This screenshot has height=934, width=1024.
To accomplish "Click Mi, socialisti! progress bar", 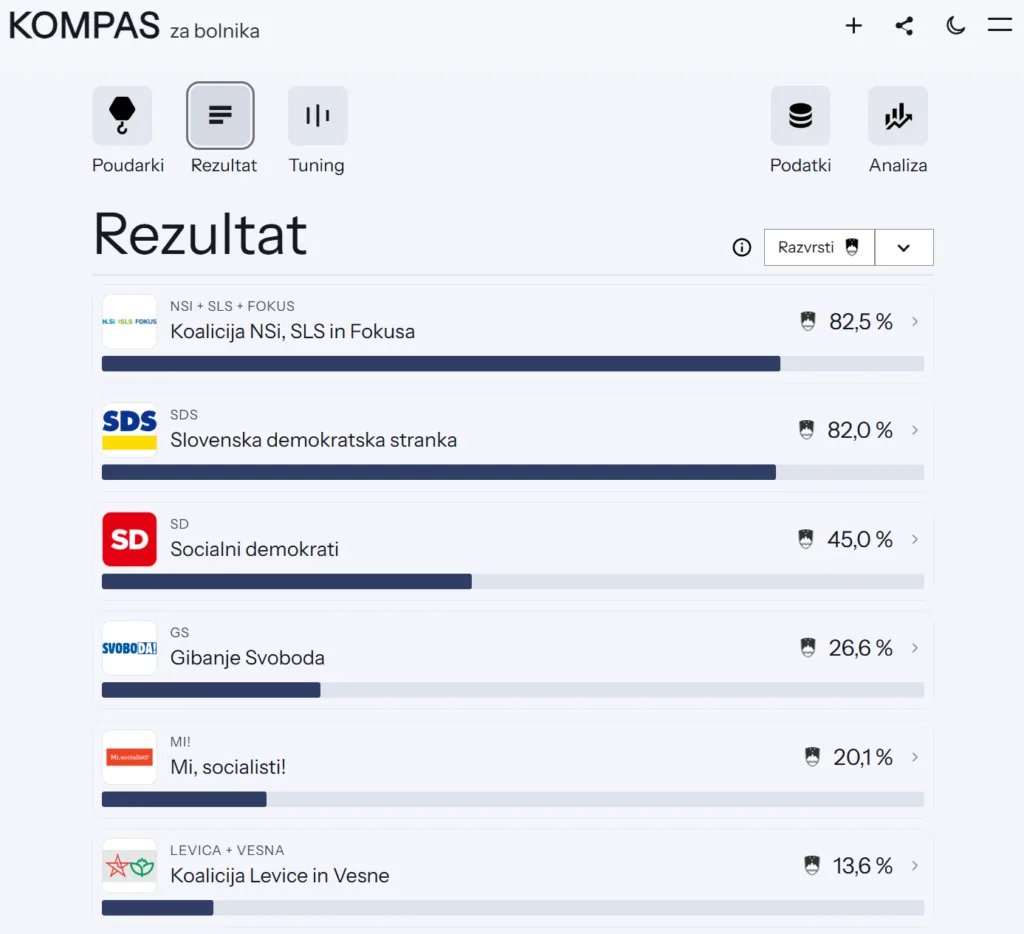I will click(x=512, y=799).
